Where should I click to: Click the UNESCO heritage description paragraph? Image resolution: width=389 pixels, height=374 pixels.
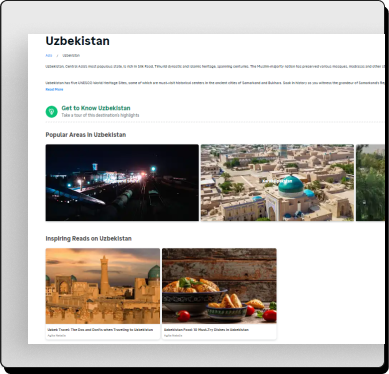coord(215,83)
